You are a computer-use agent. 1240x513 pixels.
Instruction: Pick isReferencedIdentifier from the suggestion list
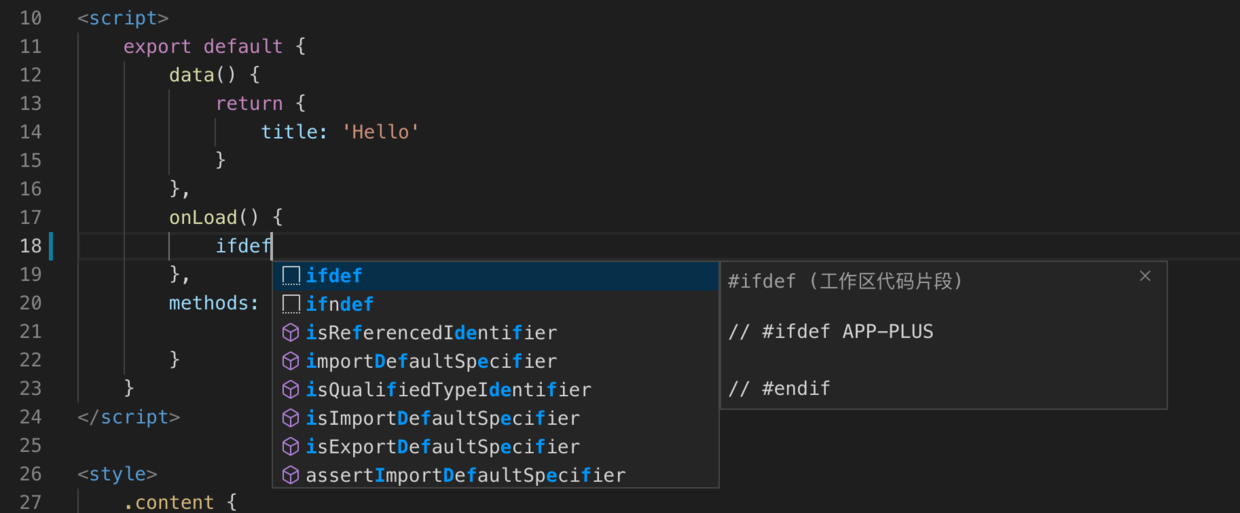(431, 332)
